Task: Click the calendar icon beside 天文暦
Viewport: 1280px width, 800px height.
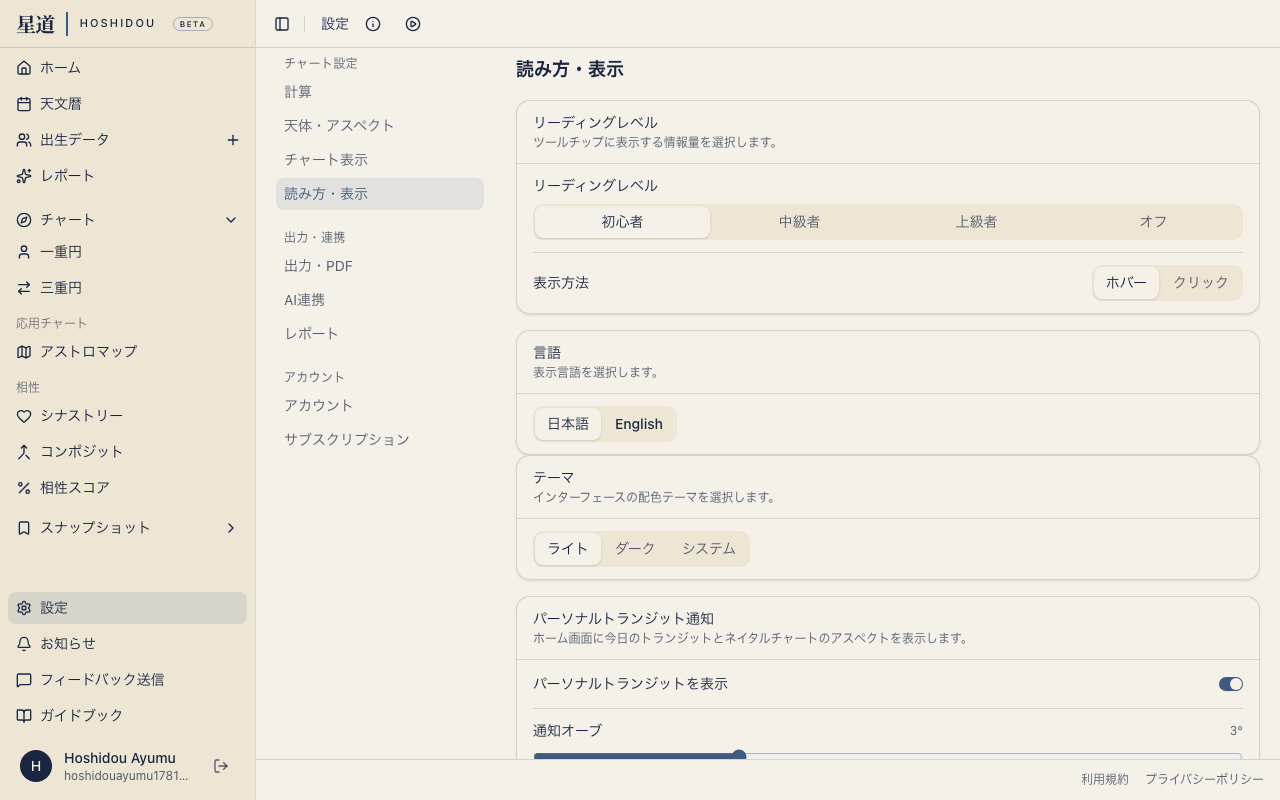Action: pyautogui.click(x=24, y=104)
